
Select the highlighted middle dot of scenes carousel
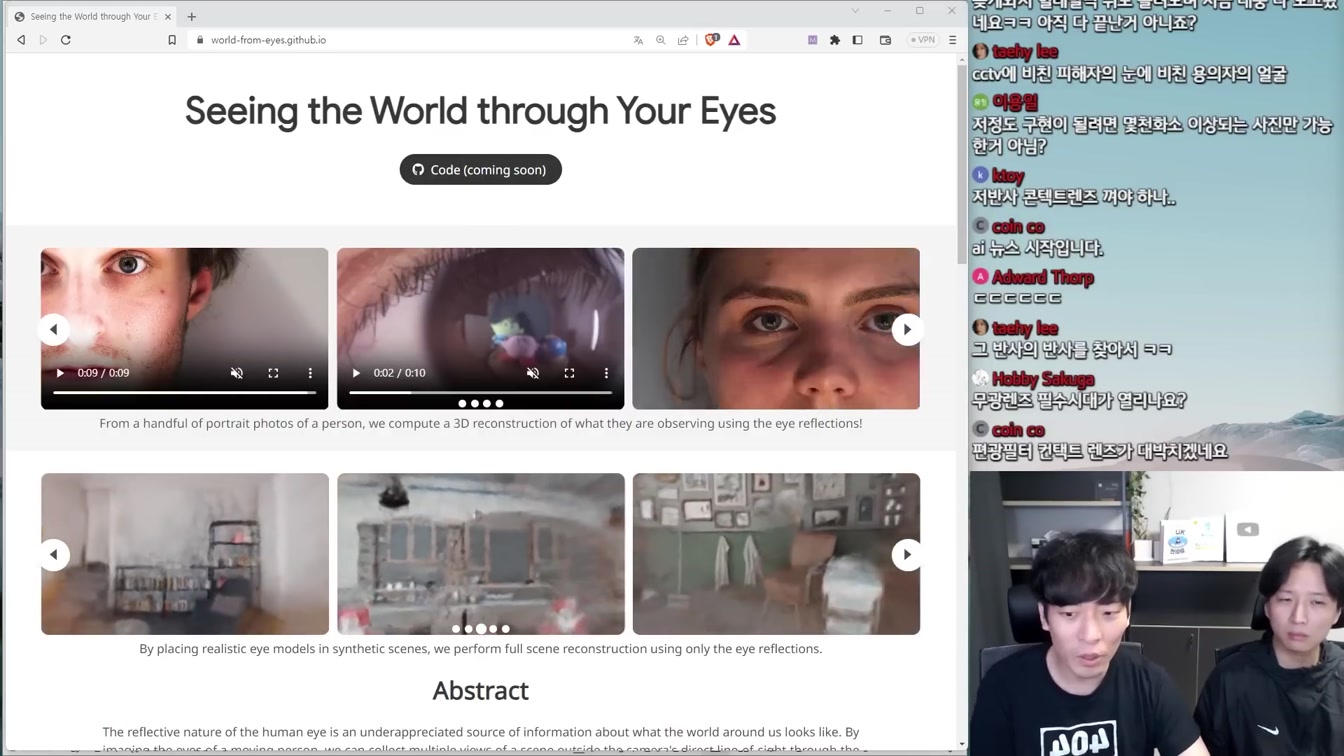coord(481,629)
